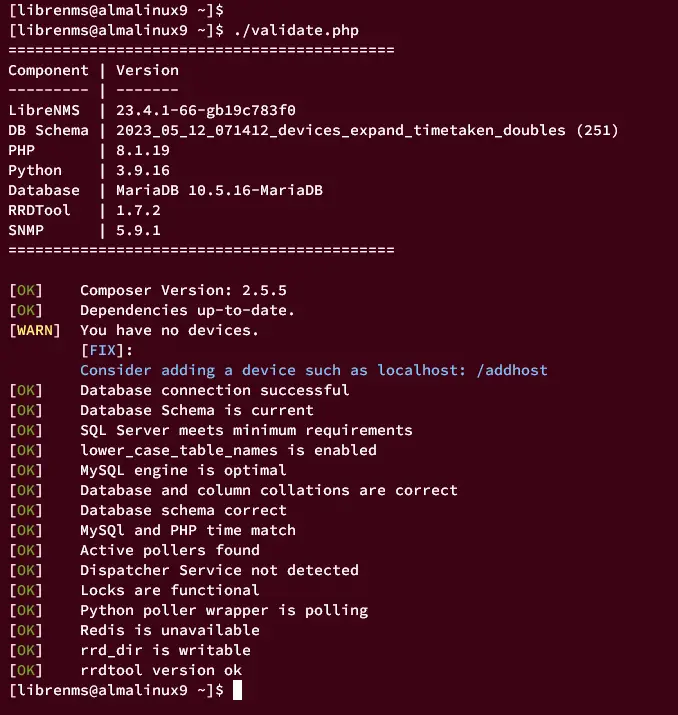Image resolution: width=678 pixels, height=715 pixels.
Task: Click the OK label beside "rrdtool version ok"
Action: pos(26,670)
